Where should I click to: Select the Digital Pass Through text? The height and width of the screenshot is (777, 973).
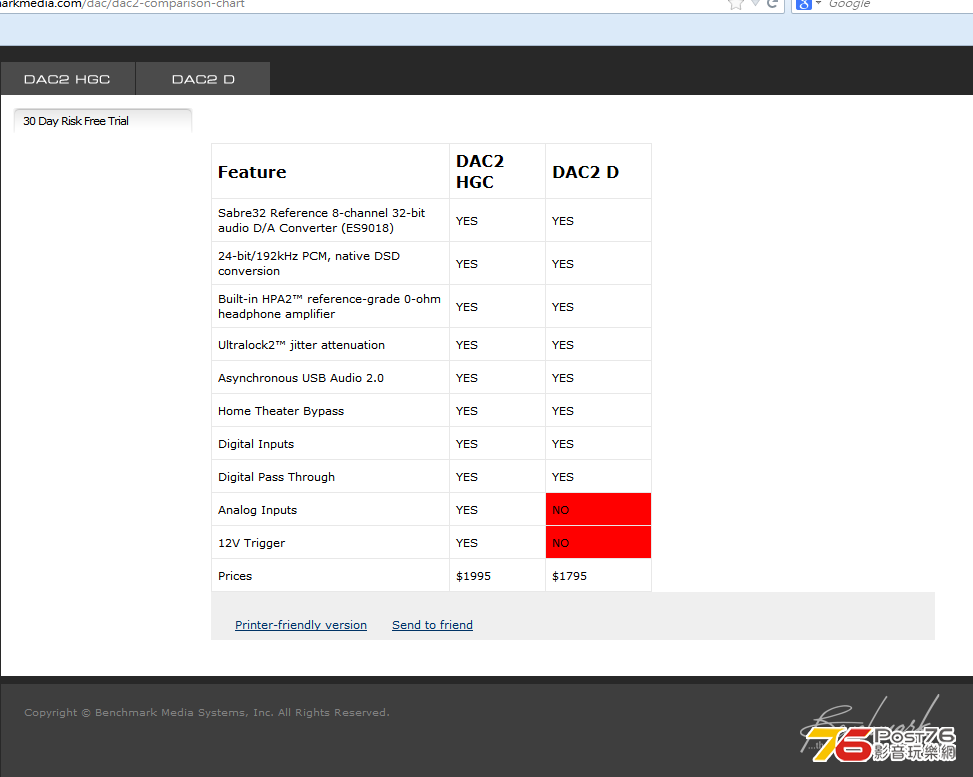(277, 477)
